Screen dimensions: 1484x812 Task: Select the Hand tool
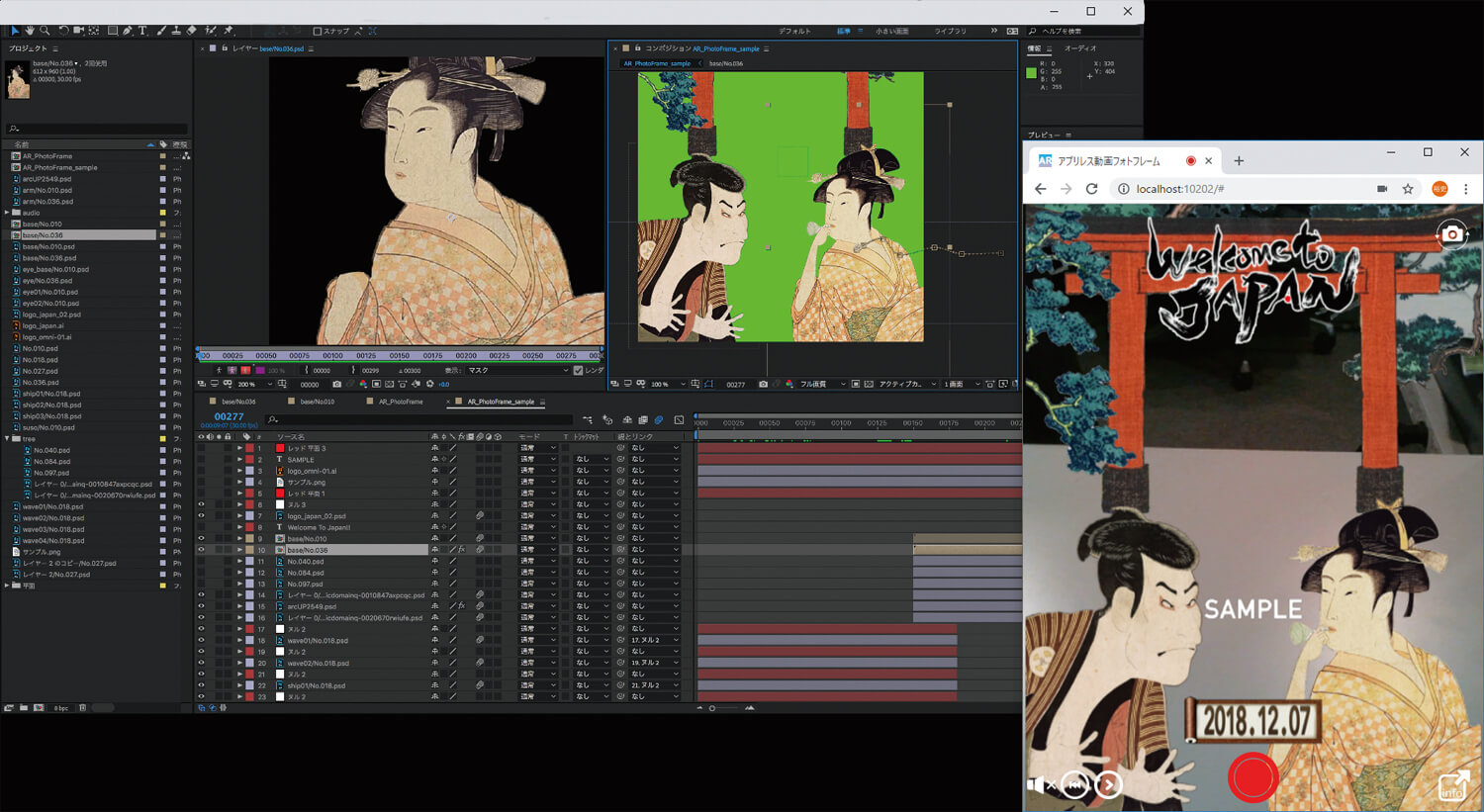[30, 31]
